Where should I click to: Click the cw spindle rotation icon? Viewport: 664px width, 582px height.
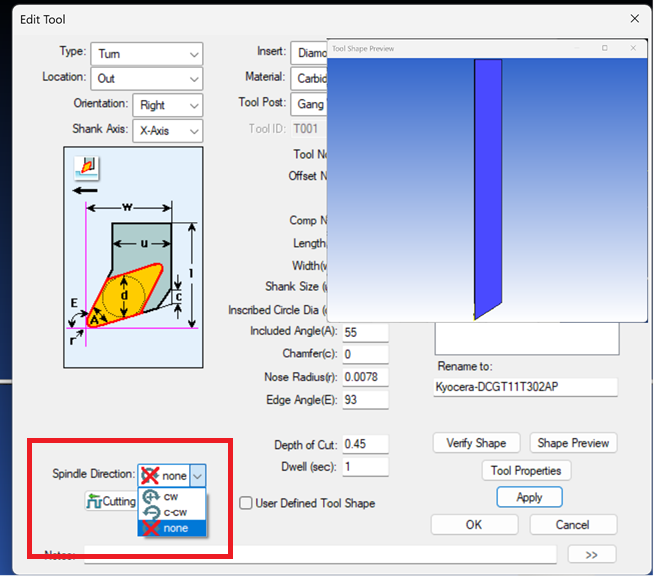pyautogui.click(x=151, y=496)
